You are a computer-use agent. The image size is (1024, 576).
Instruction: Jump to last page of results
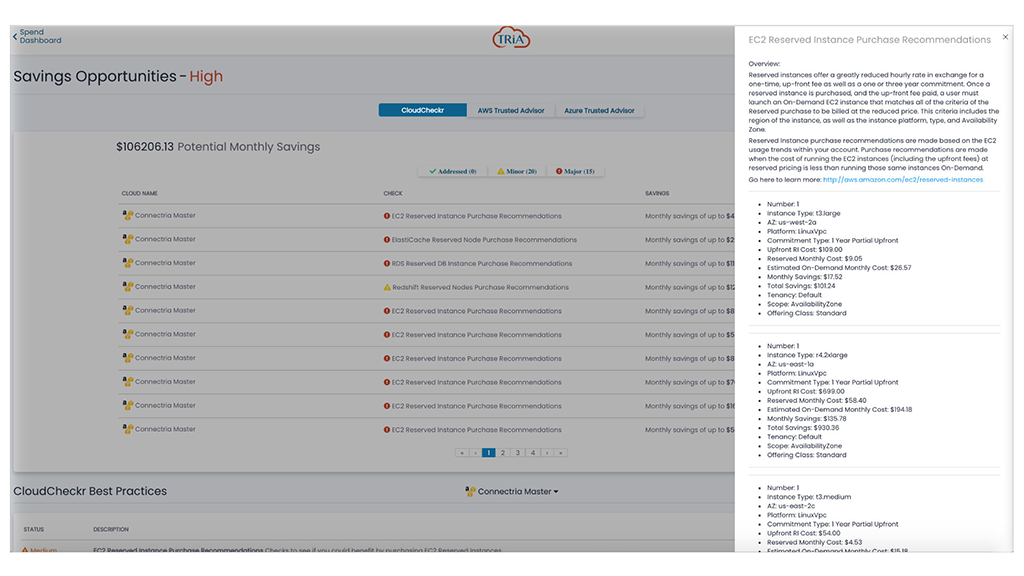pyautogui.click(x=560, y=453)
